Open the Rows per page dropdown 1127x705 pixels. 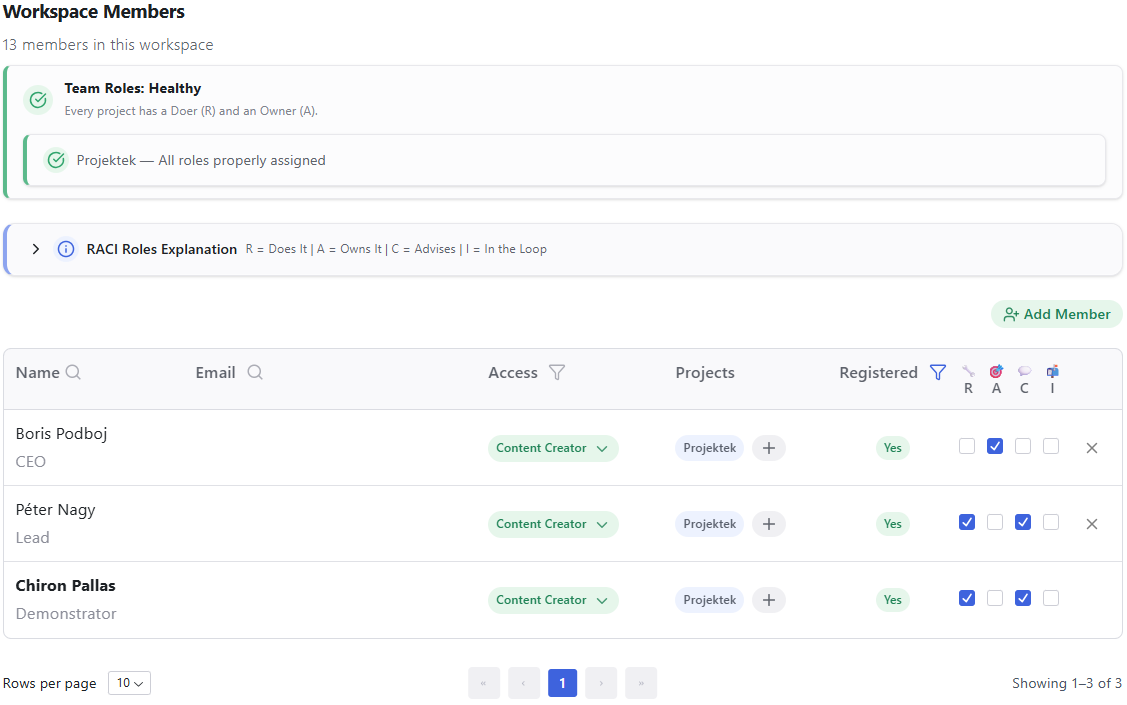click(129, 683)
